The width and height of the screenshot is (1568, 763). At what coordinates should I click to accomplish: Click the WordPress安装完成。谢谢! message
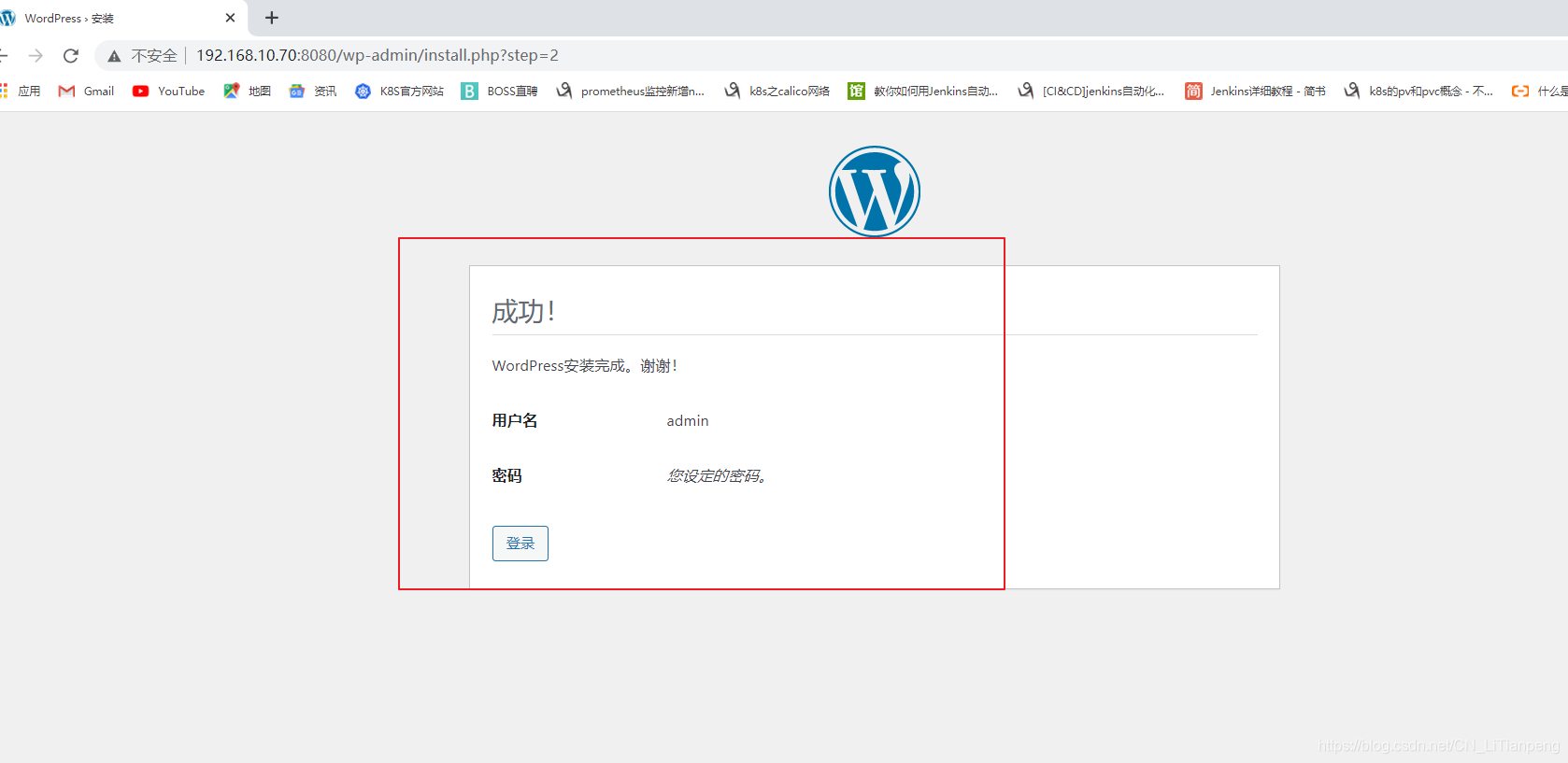(585, 366)
